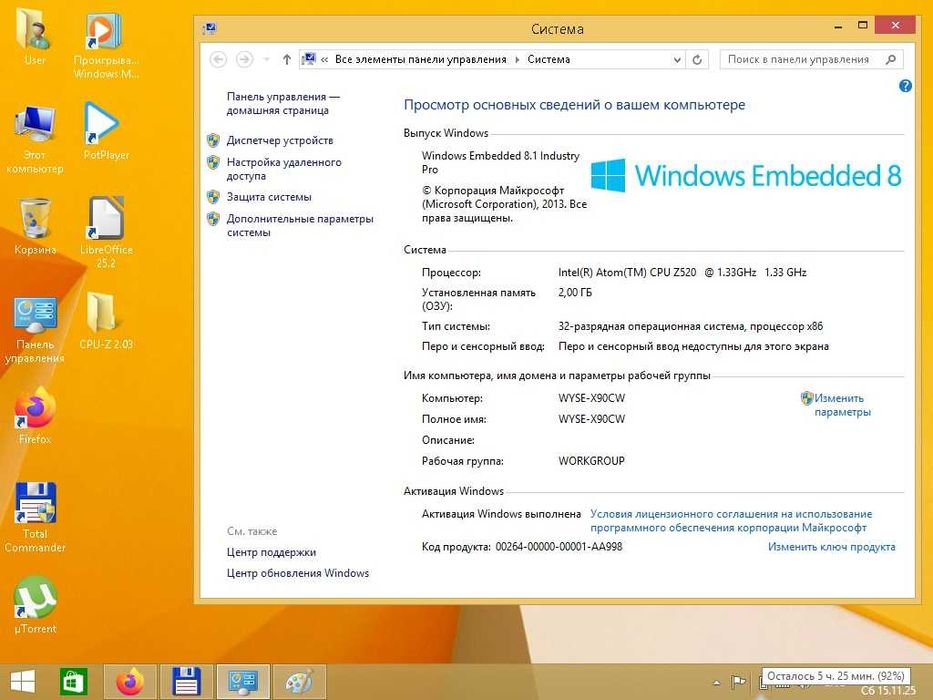Open the Paint taskbar icon

299,682
